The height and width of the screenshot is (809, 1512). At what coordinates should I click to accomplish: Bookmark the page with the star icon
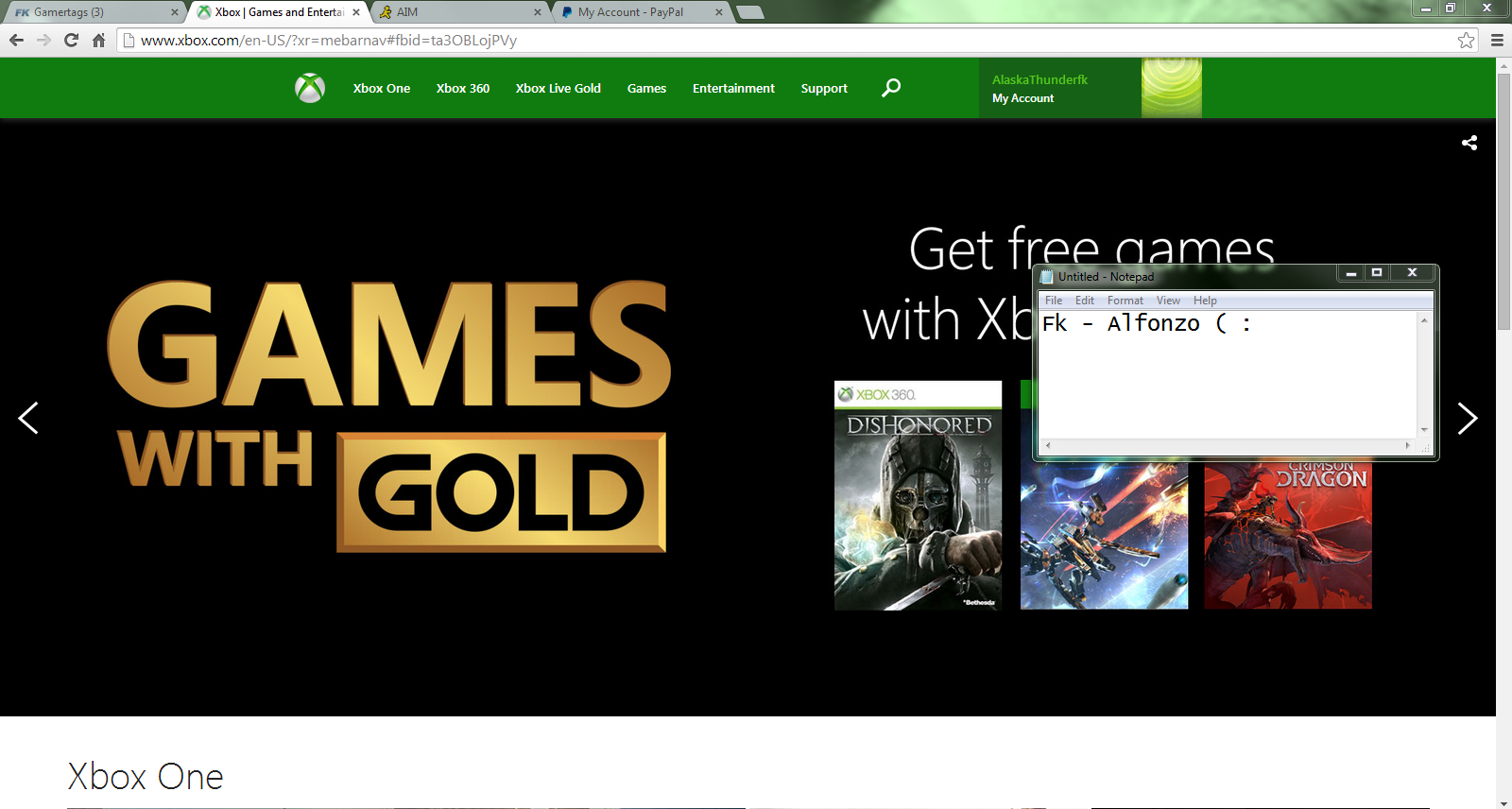tap(1466, 40)
